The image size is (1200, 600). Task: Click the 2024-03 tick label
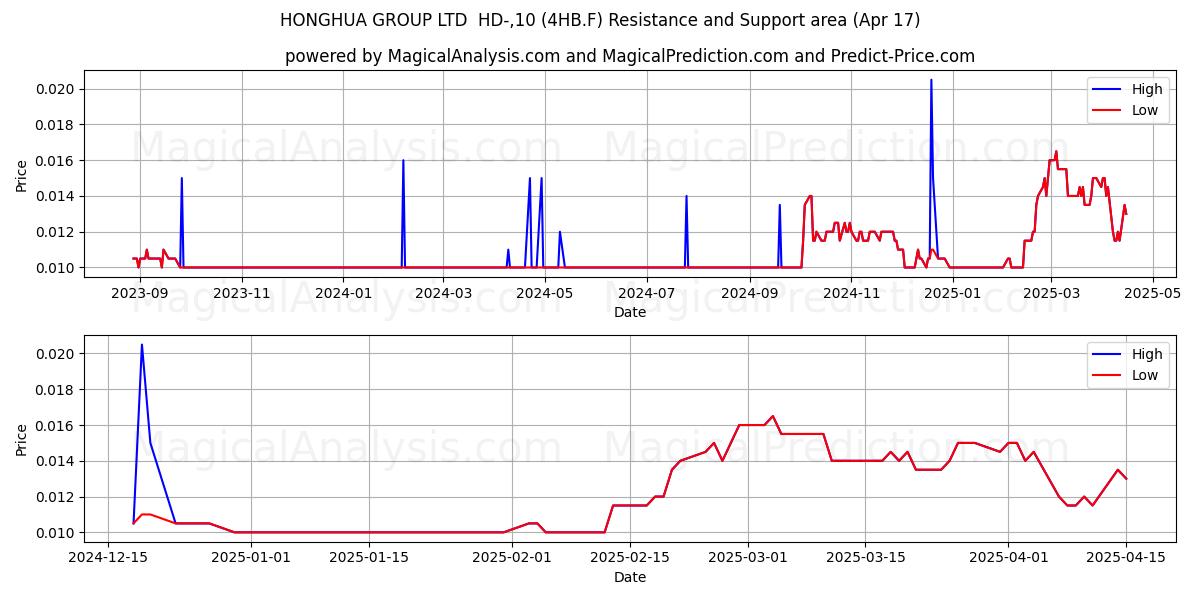[x=443, y=293]
